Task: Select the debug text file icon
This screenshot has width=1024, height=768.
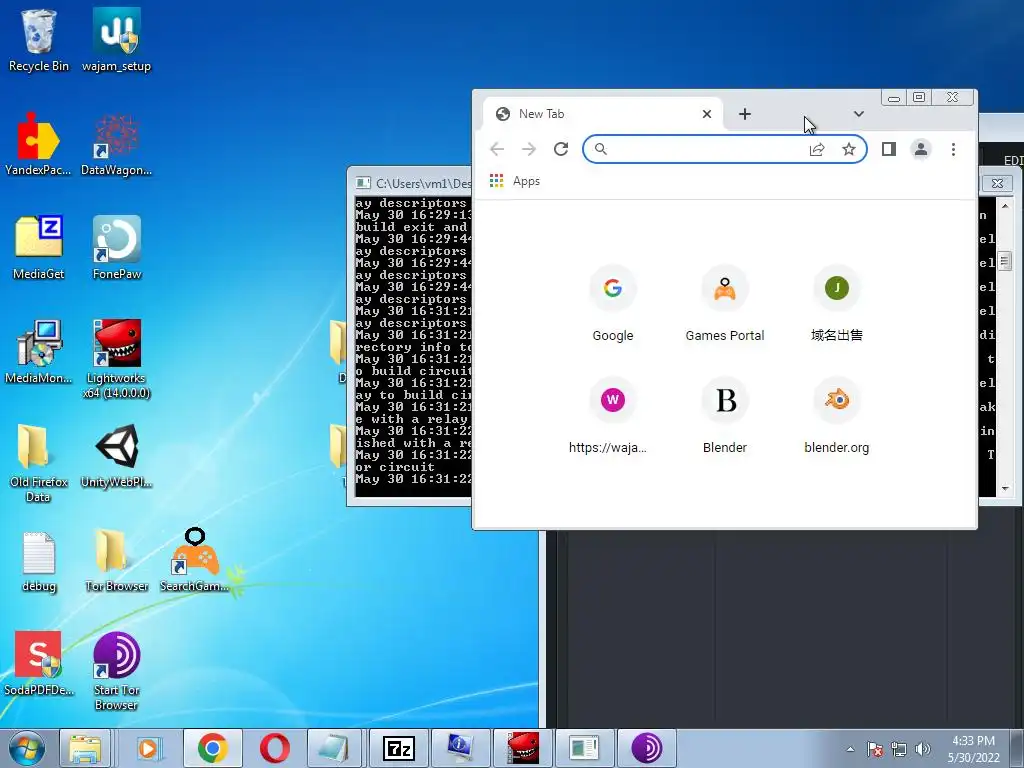Action: 39,560
